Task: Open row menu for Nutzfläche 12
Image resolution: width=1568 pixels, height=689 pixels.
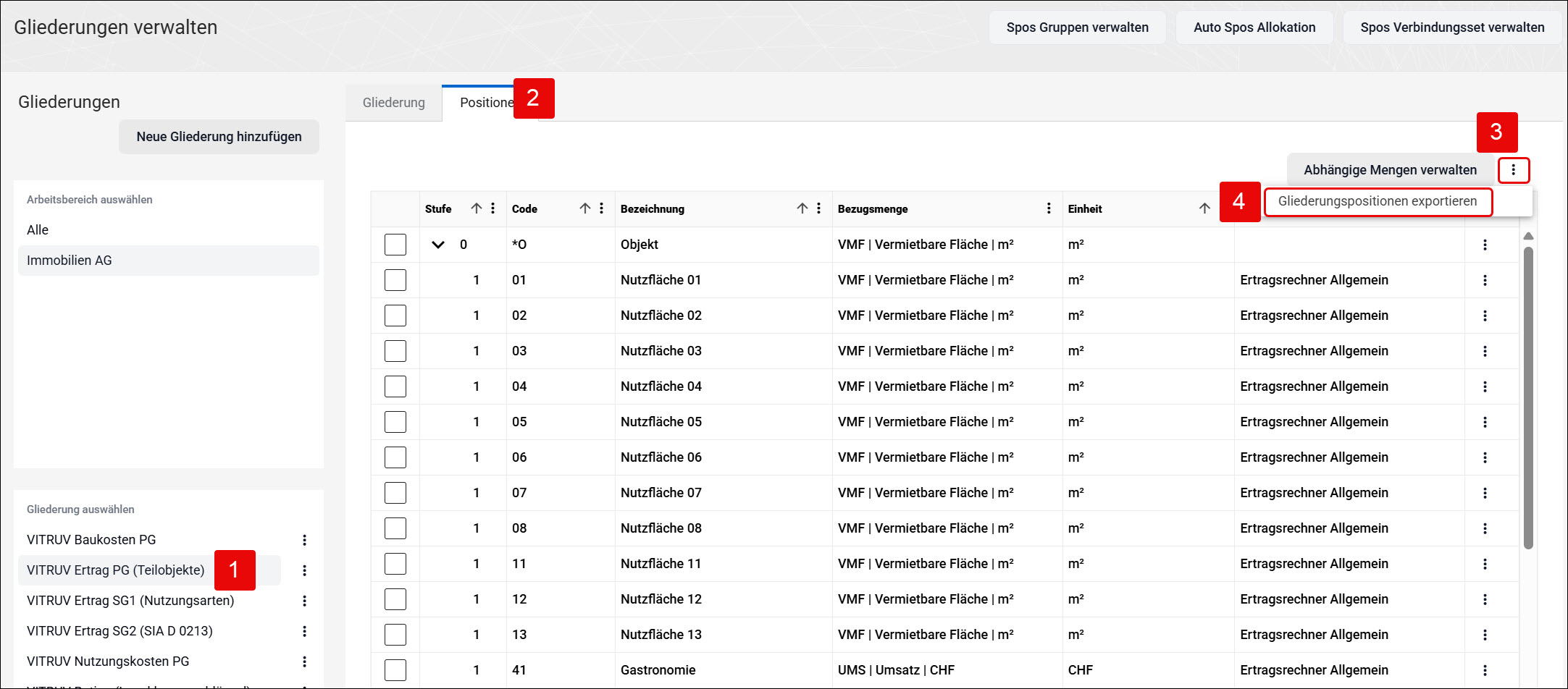Action: tap(1485, 599)
